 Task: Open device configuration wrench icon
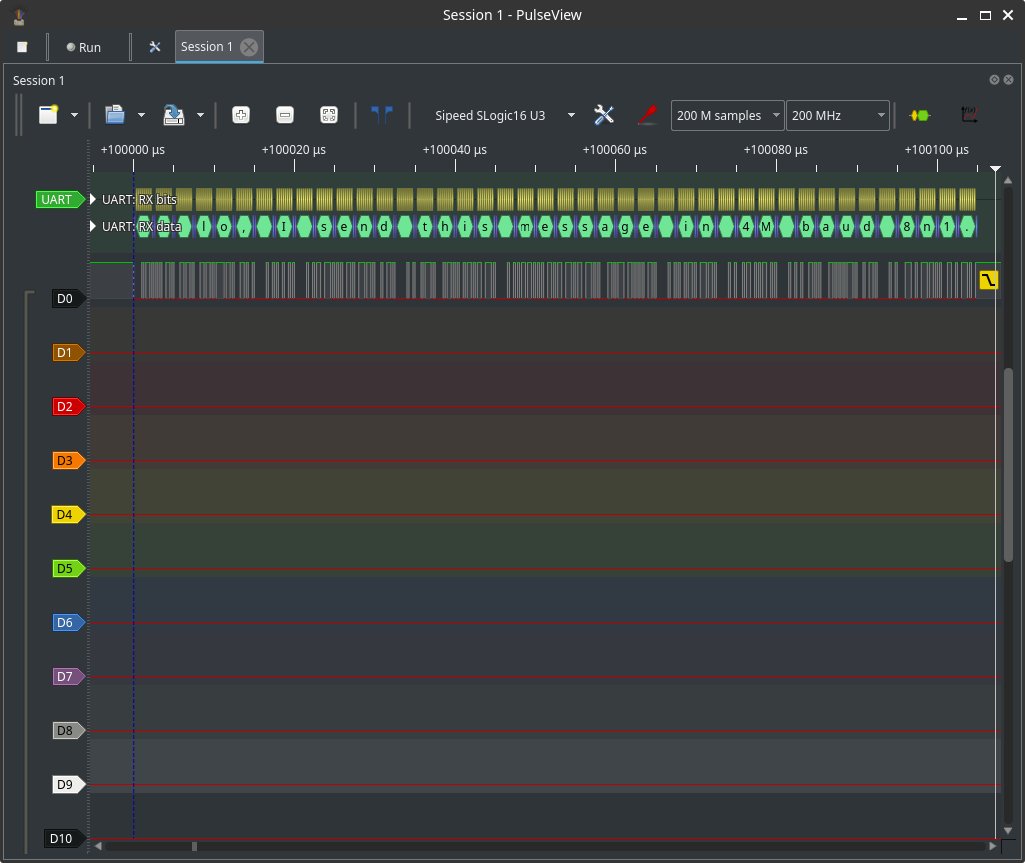tap(604, 115)
